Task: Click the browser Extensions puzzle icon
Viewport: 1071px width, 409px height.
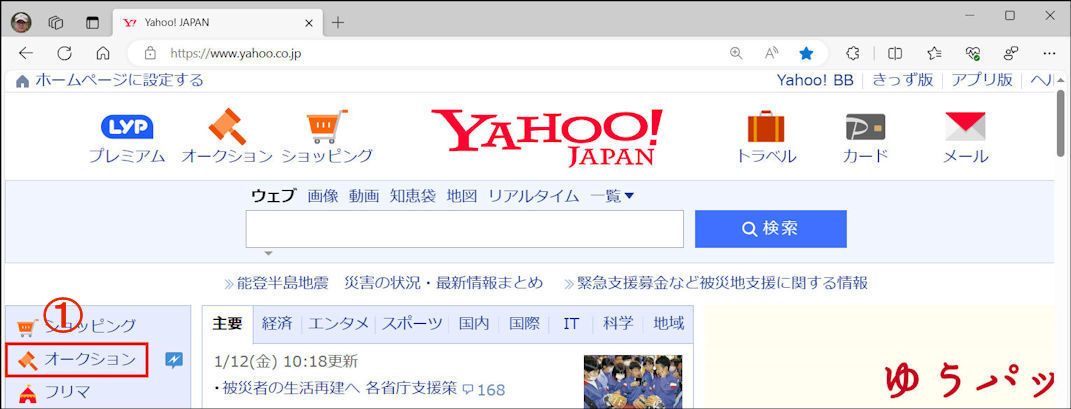Action: pos(853,53)
